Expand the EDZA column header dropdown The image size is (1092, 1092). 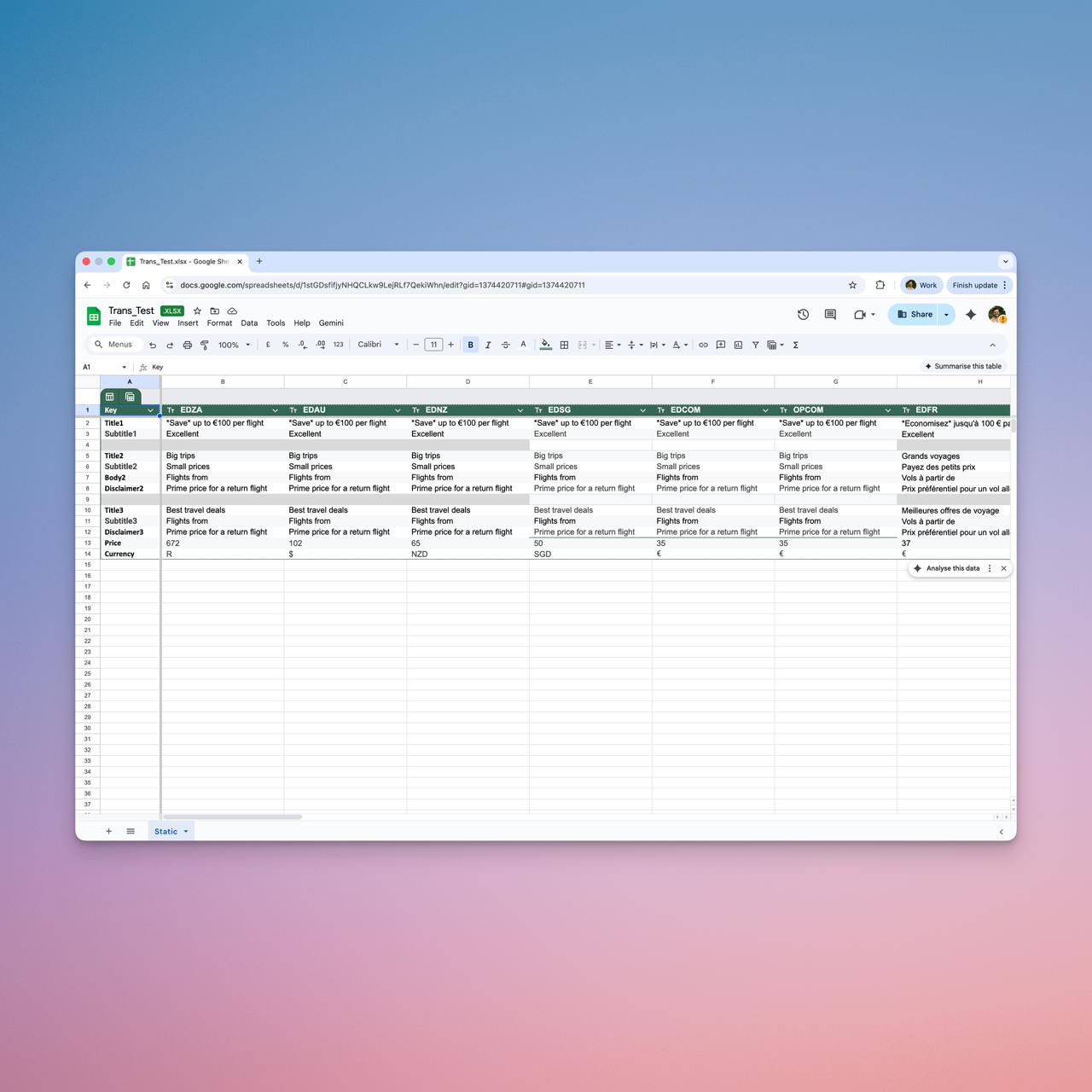pyautogui.click(x=275, y=410)
